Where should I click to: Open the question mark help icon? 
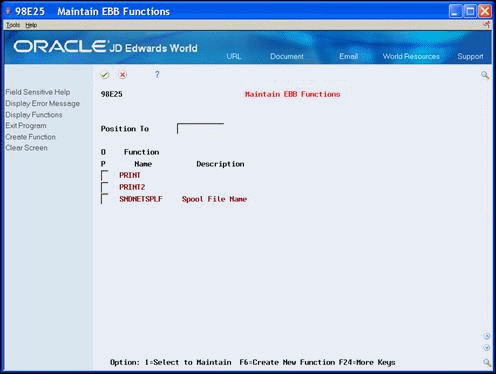157,75
